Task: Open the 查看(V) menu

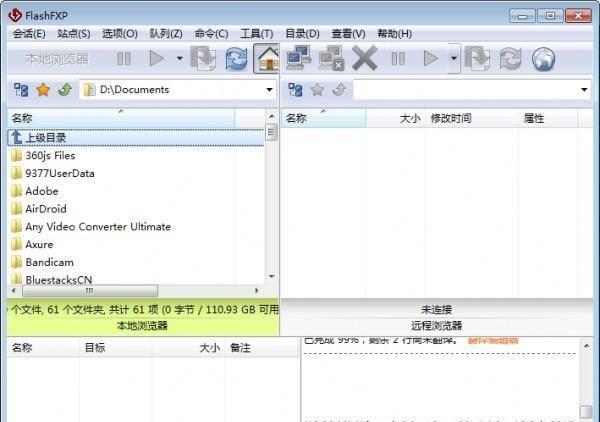Action: click(x=348, y=34)
